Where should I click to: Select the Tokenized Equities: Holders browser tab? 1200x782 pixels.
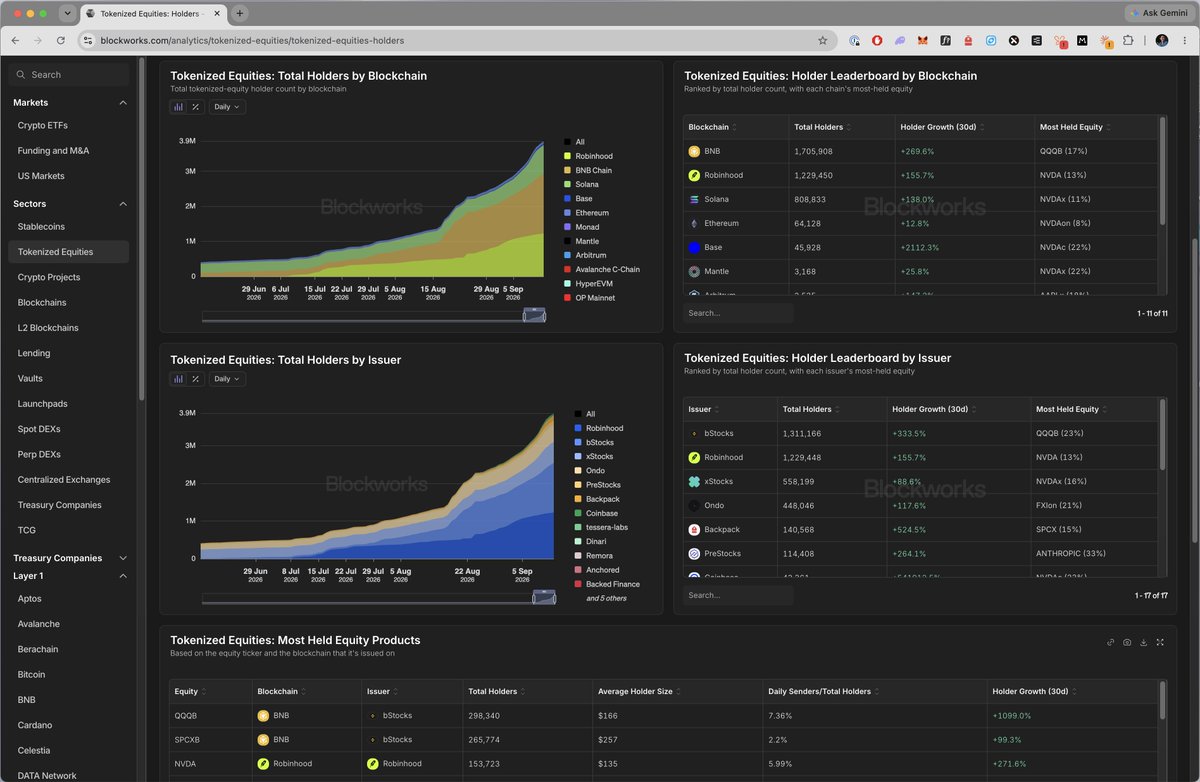tap(152, 13)
